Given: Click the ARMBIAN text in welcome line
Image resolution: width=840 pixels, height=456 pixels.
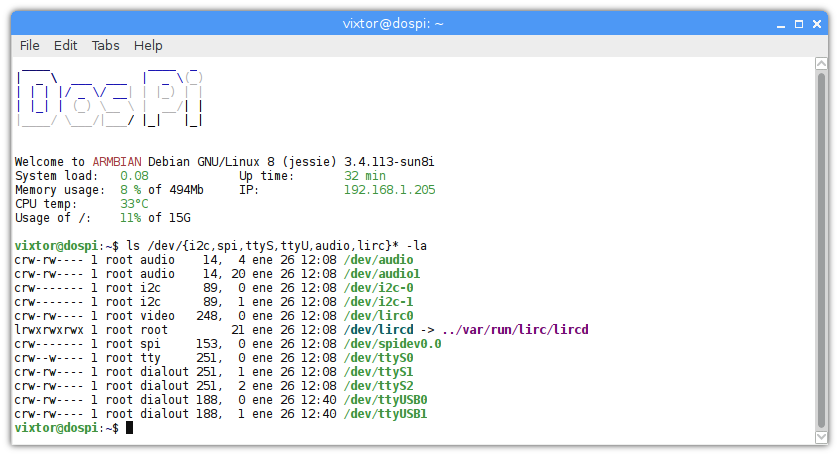Looking at the screenshot, I should [x=117, y=162].
